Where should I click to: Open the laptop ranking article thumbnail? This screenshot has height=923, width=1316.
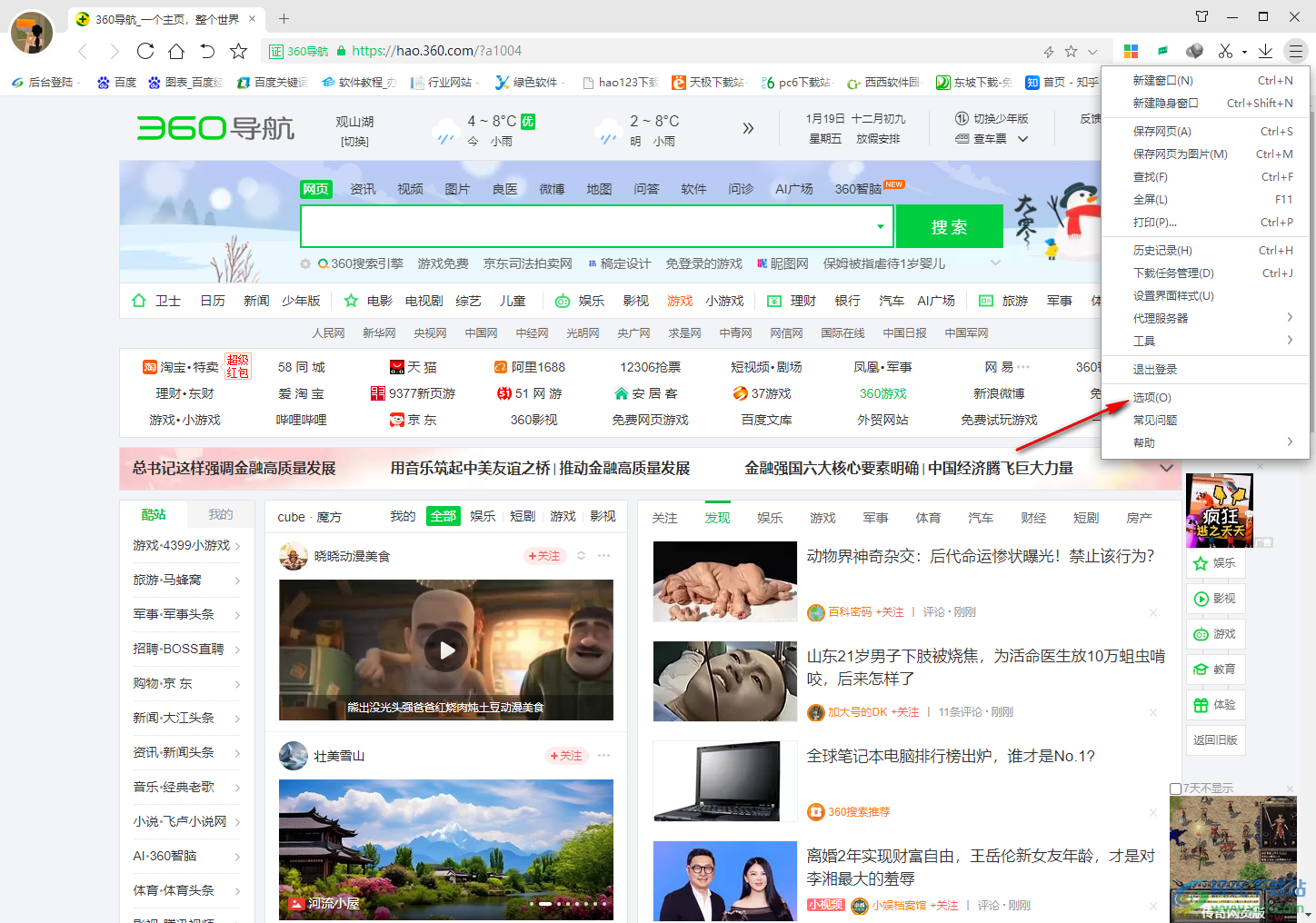point(725,781)
